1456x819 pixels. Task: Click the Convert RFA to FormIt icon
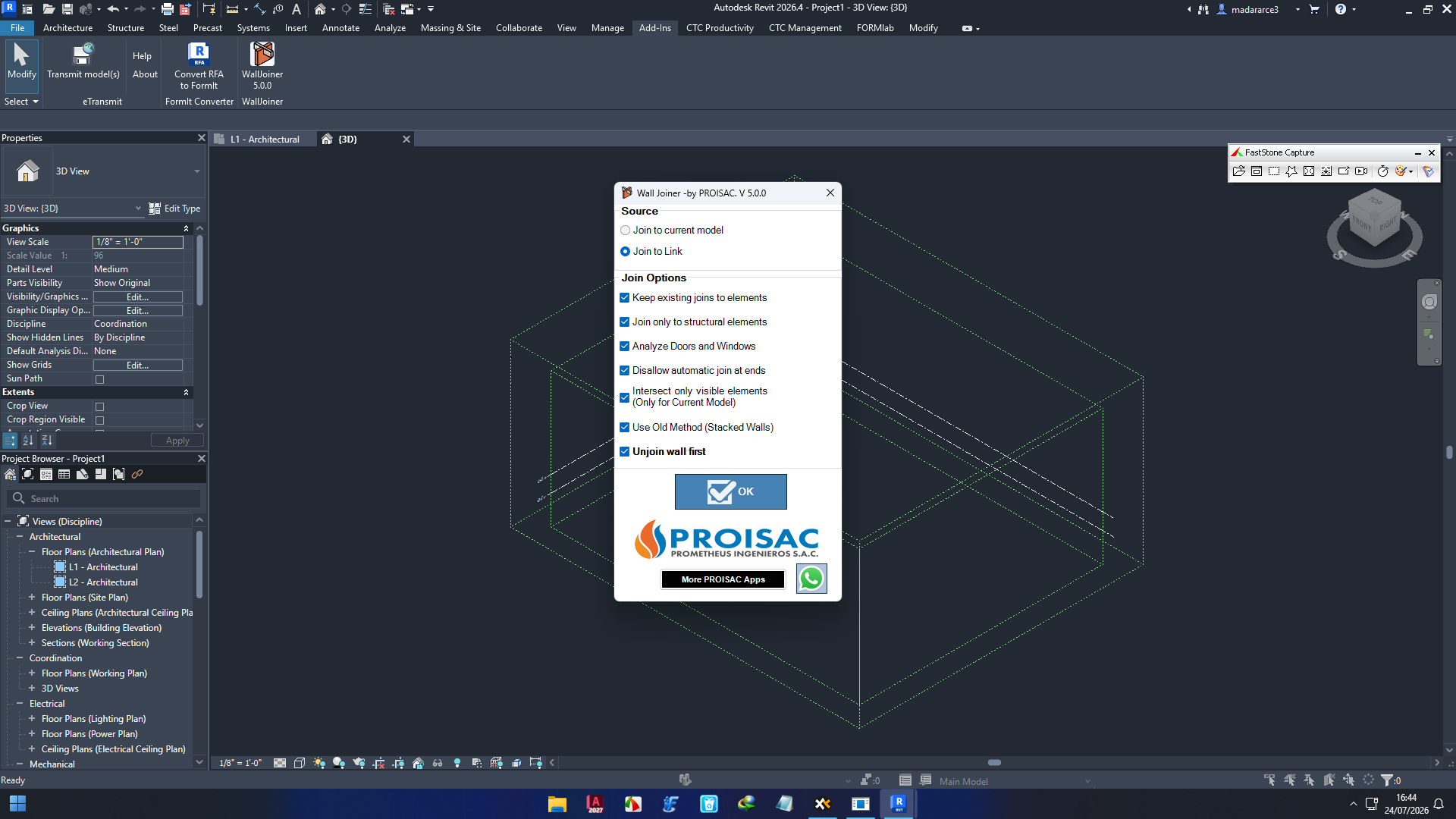click(x=199, y=54)
